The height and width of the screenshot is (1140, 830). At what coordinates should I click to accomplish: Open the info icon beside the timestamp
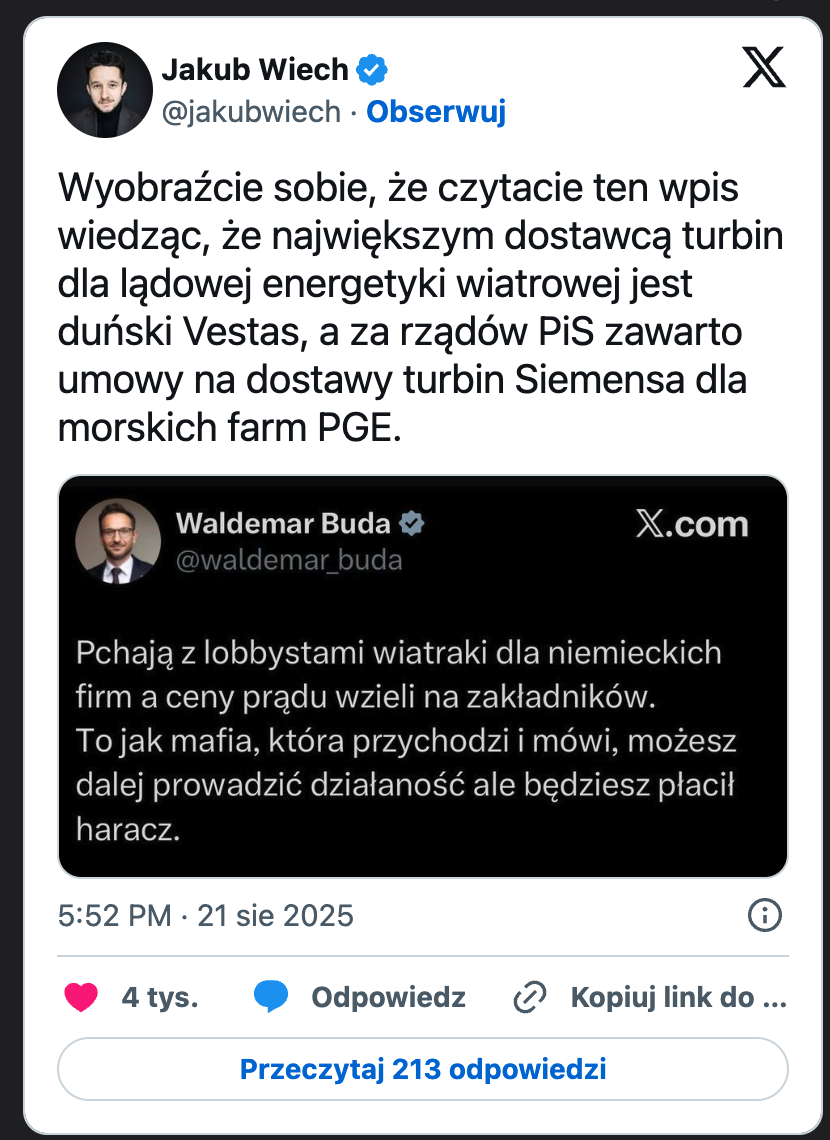(x=765, y=915)
